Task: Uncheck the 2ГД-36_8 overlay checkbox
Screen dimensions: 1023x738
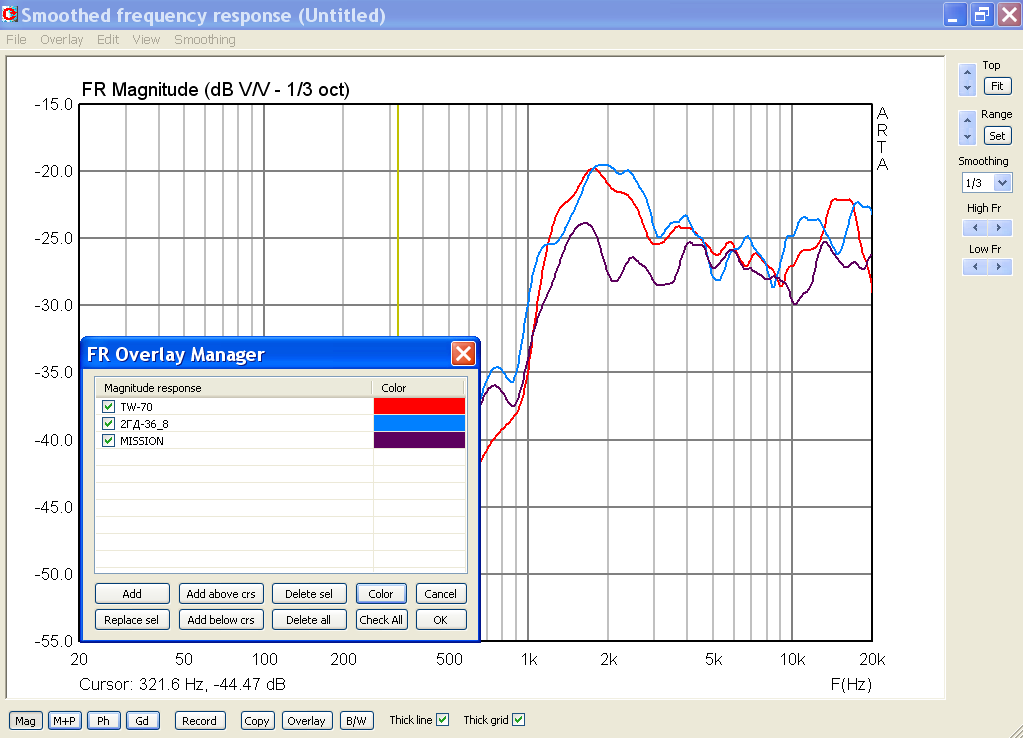Action: point(108,423)
